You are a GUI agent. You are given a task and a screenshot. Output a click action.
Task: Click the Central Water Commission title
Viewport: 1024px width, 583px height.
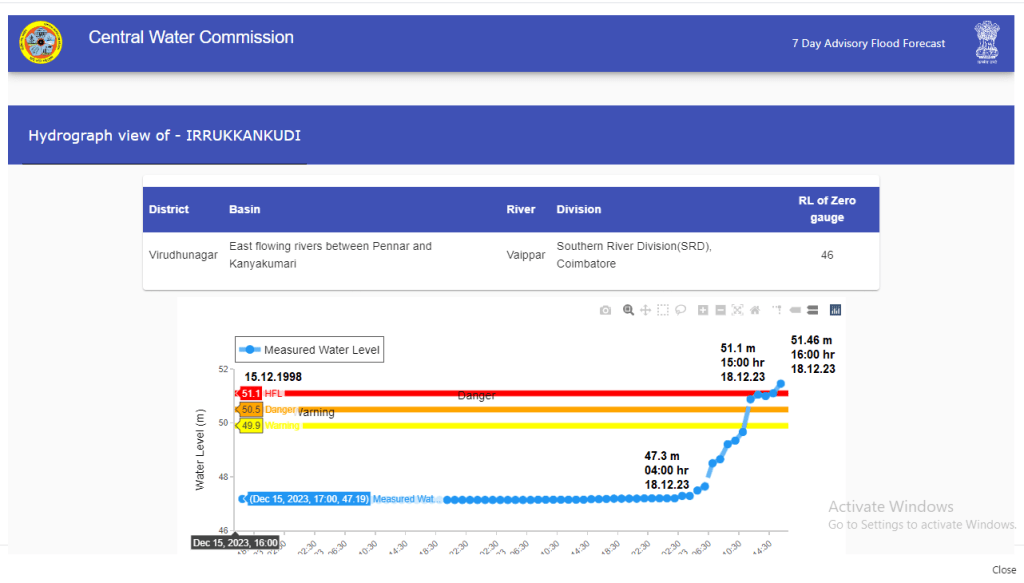tap(191, 38)
